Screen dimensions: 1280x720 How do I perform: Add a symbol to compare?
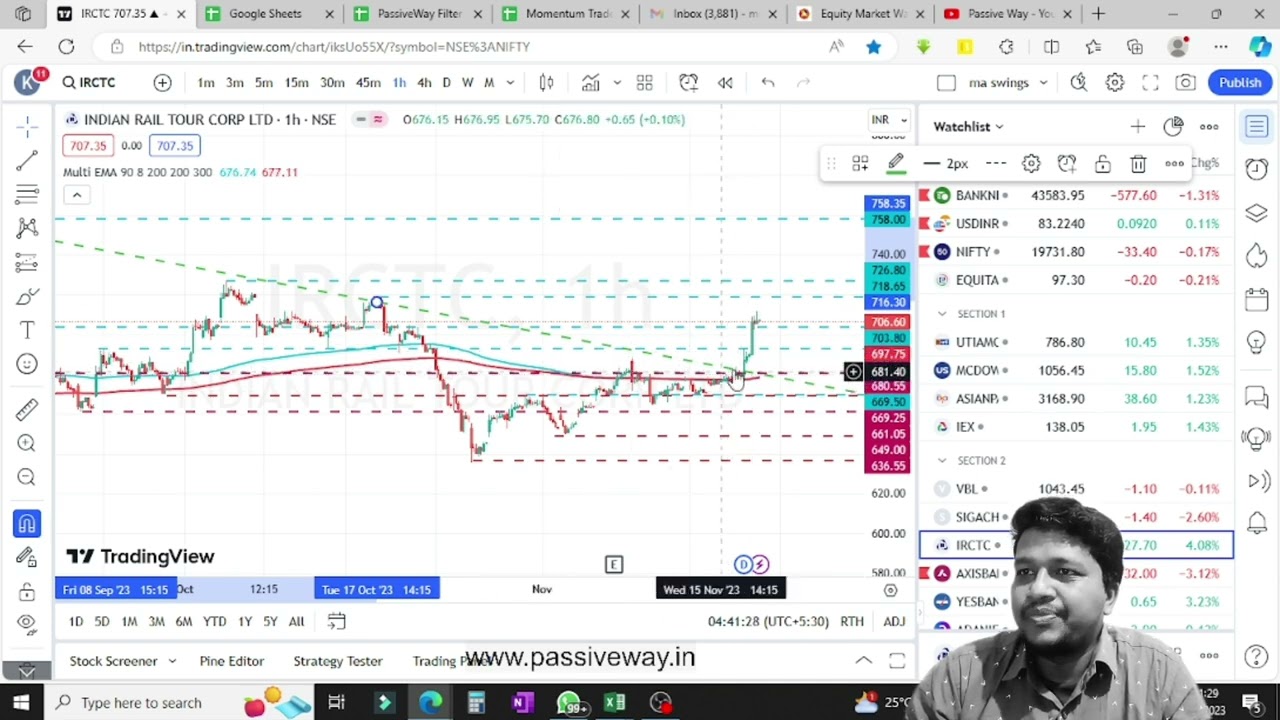[x=162, y=83]
